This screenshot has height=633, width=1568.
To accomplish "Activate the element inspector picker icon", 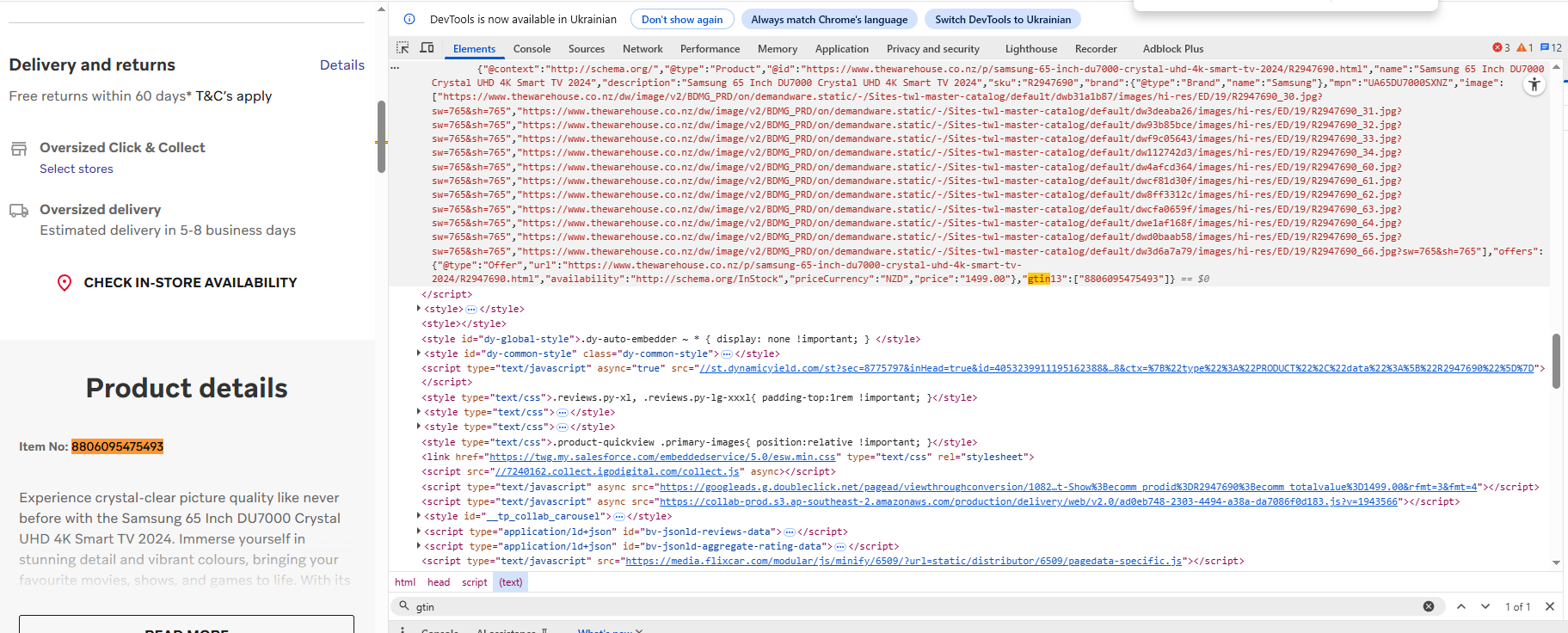I will [x=403, y=48].
